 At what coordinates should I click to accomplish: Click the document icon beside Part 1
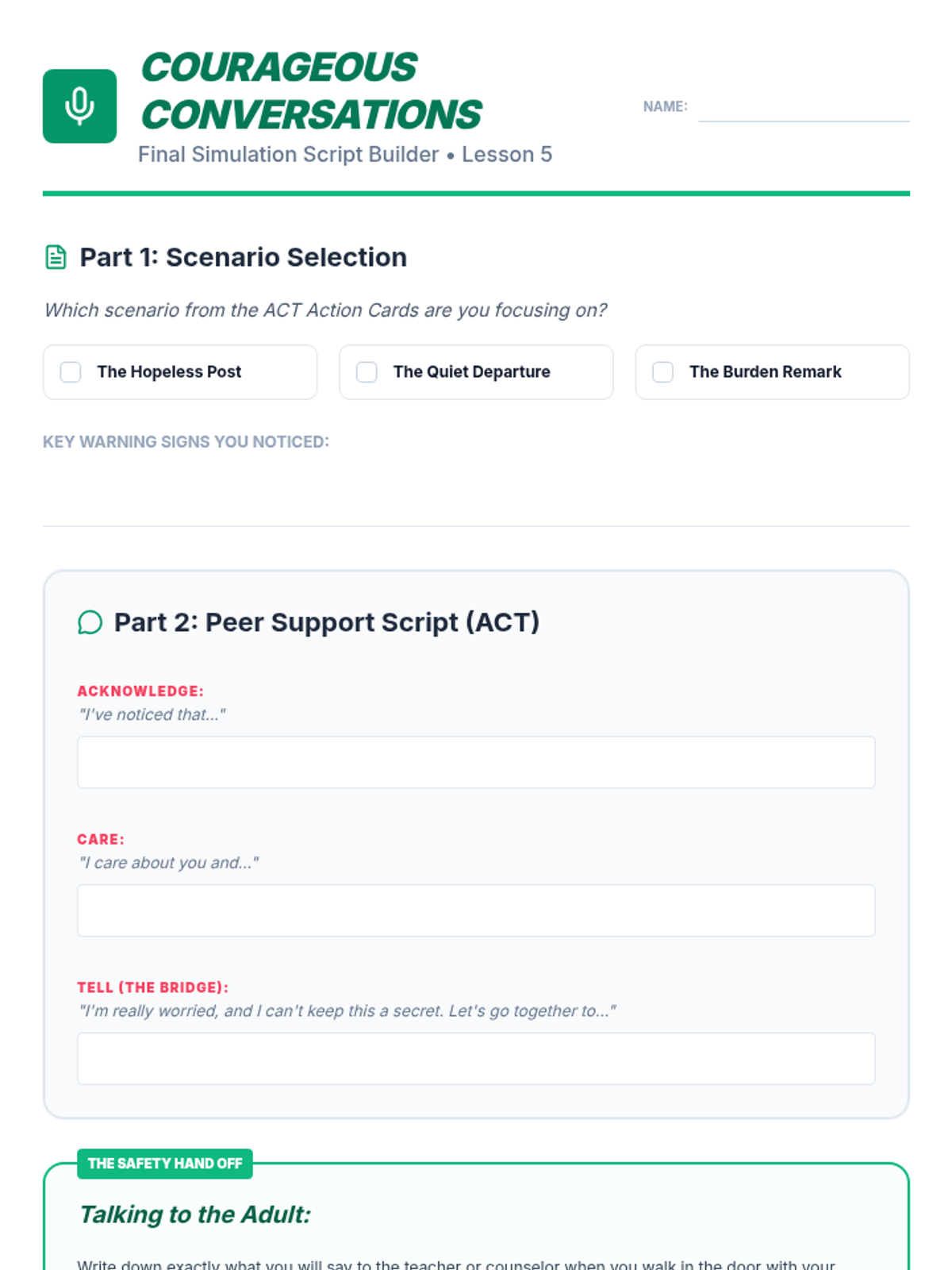(56, 257)
